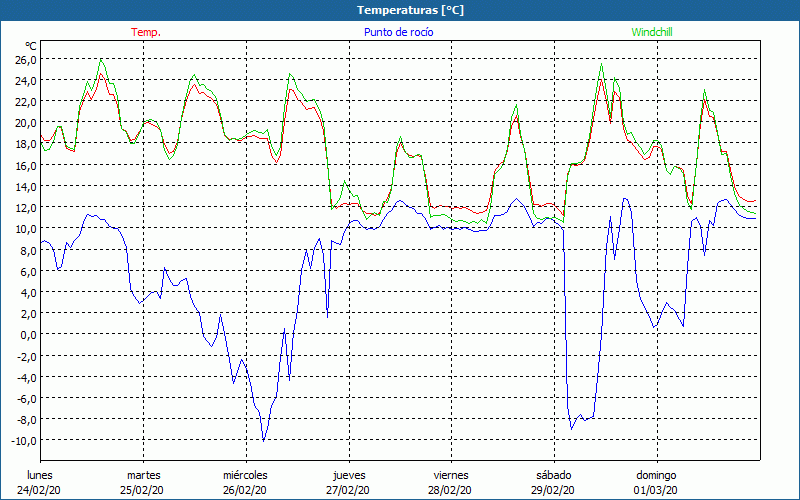The image size is (800, 500).
Task: Click the '27/02/20' date label
Action: tap(348, 490)
